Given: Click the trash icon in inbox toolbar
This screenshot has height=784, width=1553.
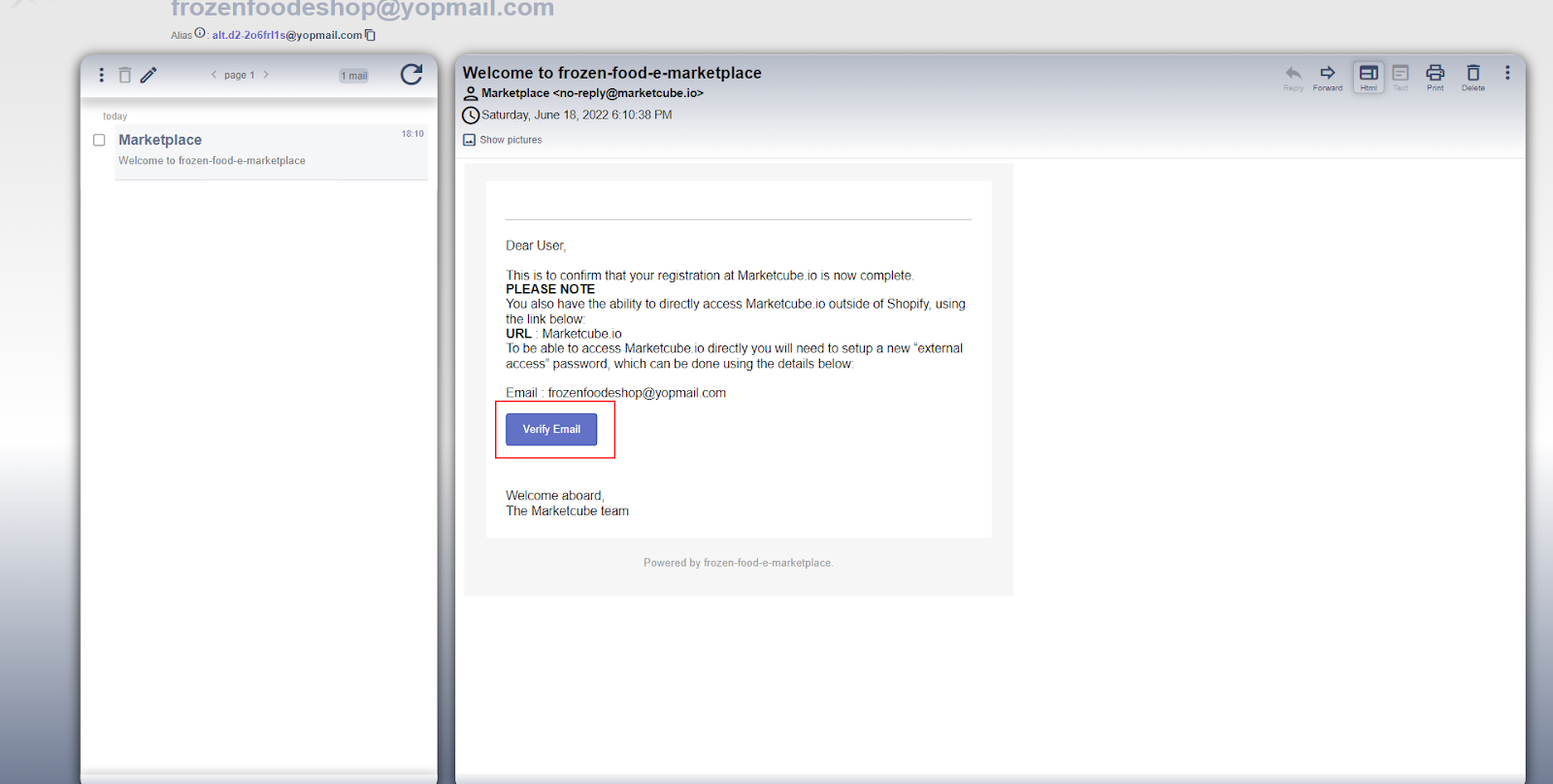Looking at the screenshot, I should (x=124, y=75).
